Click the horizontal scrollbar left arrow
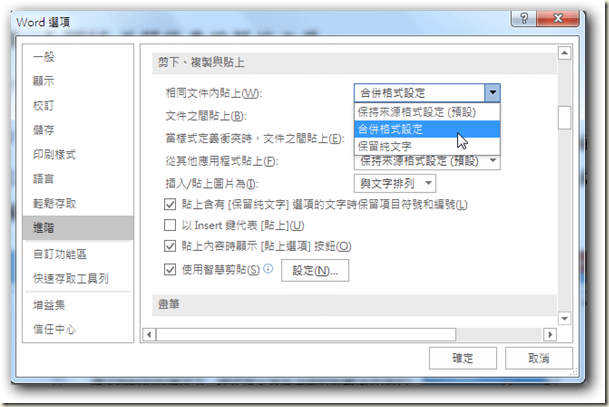The image size is (609, 407). coord(149,334)
